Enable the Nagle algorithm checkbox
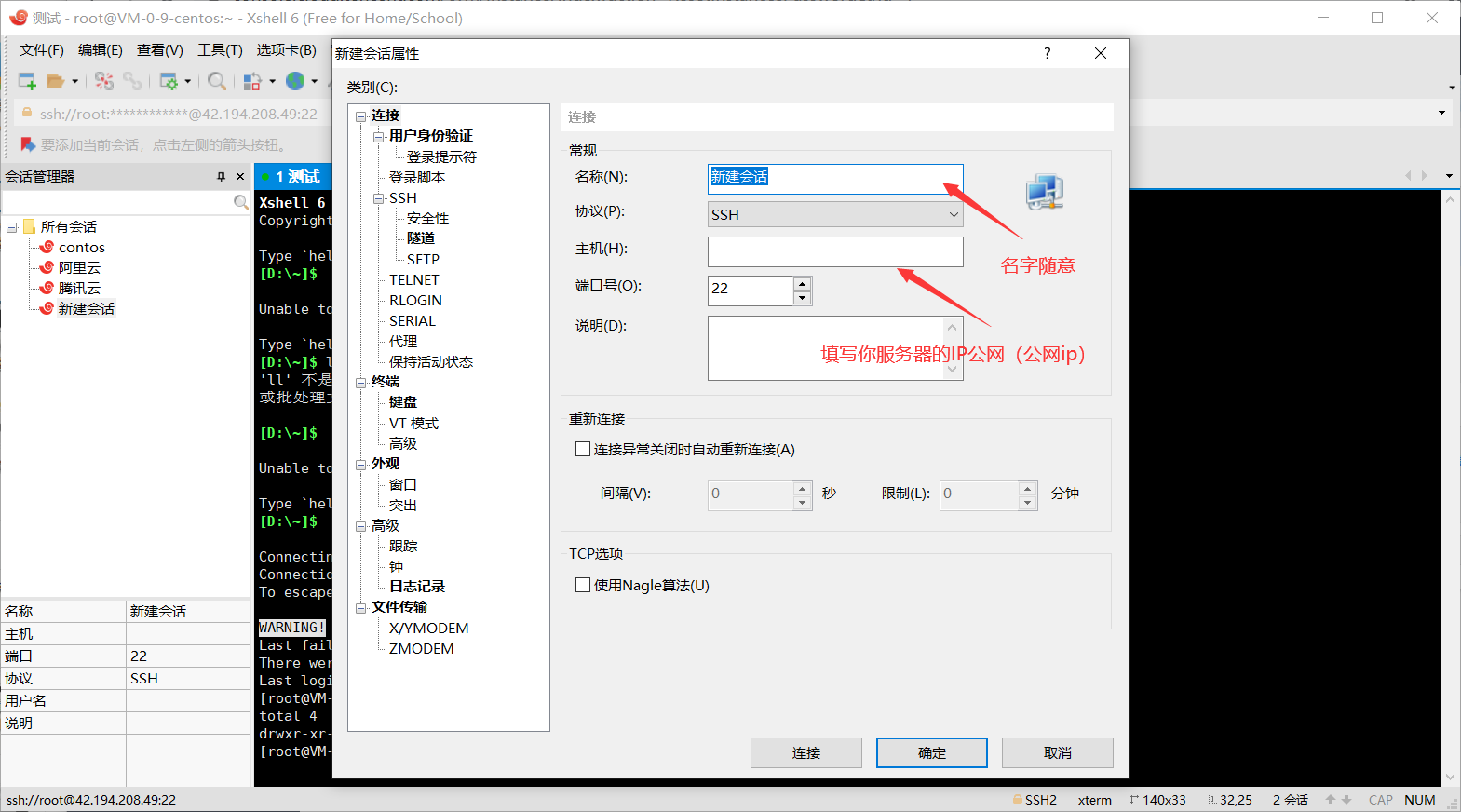Screen dimensions: 1461x812 pos(583,585)
